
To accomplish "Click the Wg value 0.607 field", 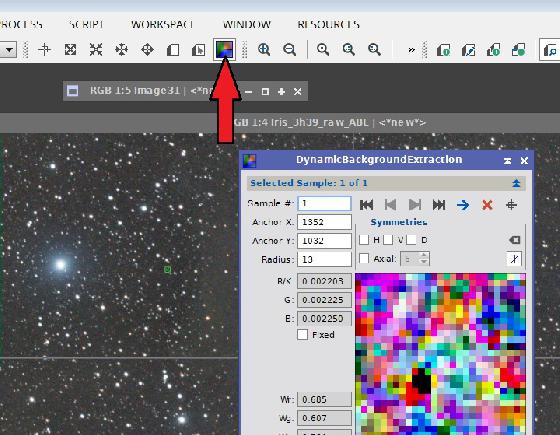I will [x=325, y=418].
